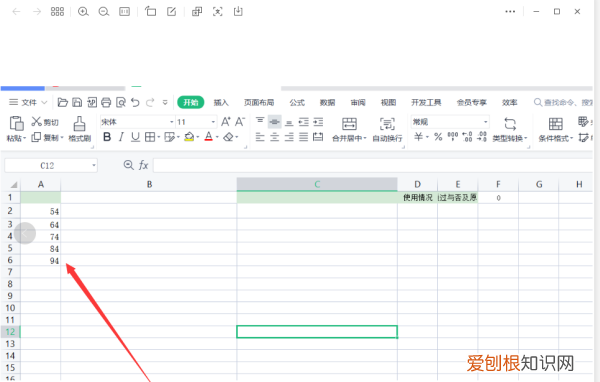The image size is (600, 382).
Task: Toggle Underline formatting
Action: pyautogui.click(x=135, y=137)
